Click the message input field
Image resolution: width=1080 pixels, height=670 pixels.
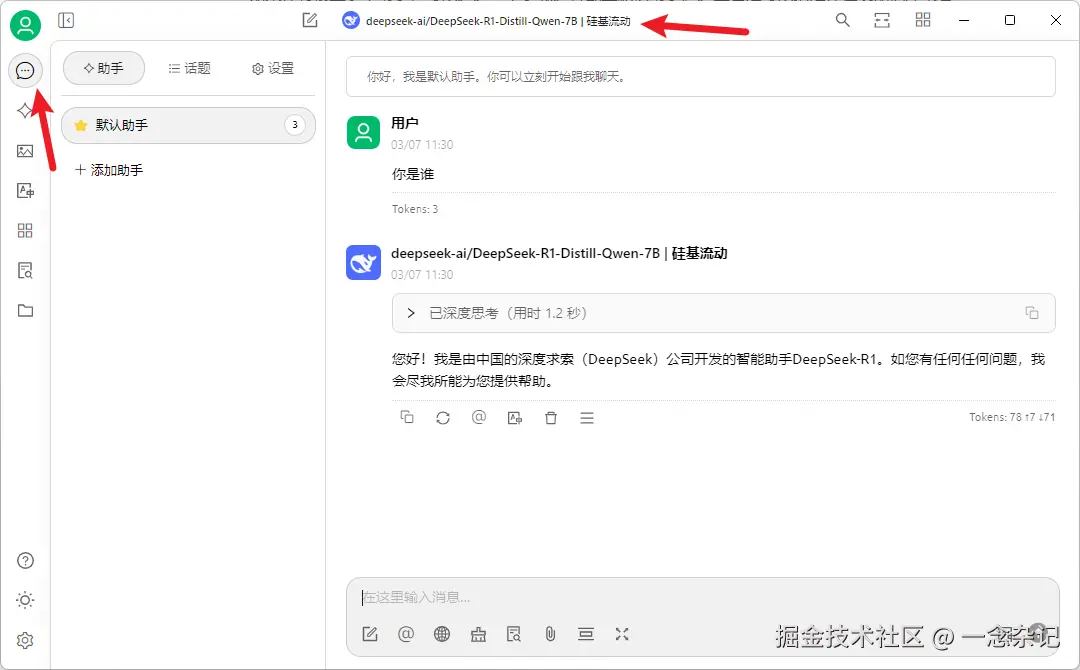pos(703,598)
